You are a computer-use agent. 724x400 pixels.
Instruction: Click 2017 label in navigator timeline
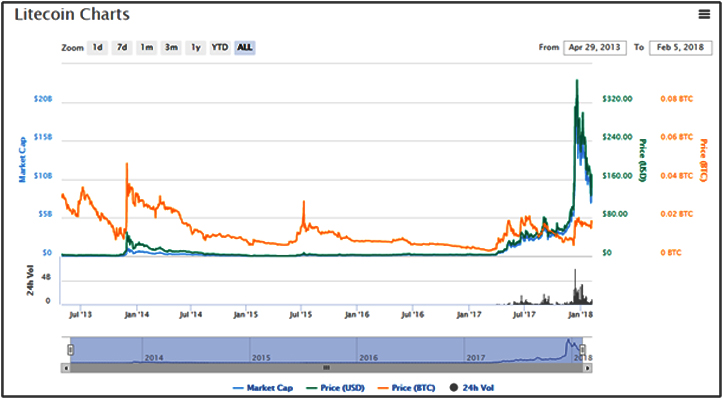point(476,358)
